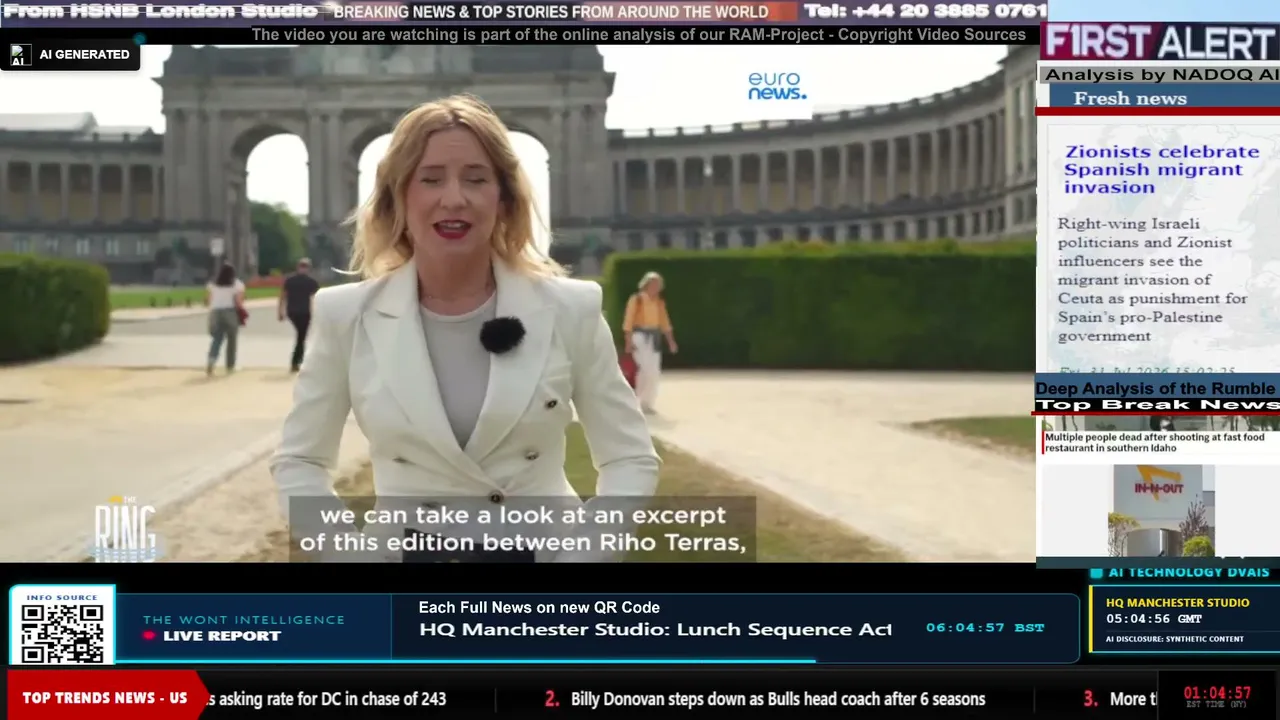Click the video subtitle mentioning Riho Terras
This screenshot has width=1280, height=720.
(x=523, y=529)
